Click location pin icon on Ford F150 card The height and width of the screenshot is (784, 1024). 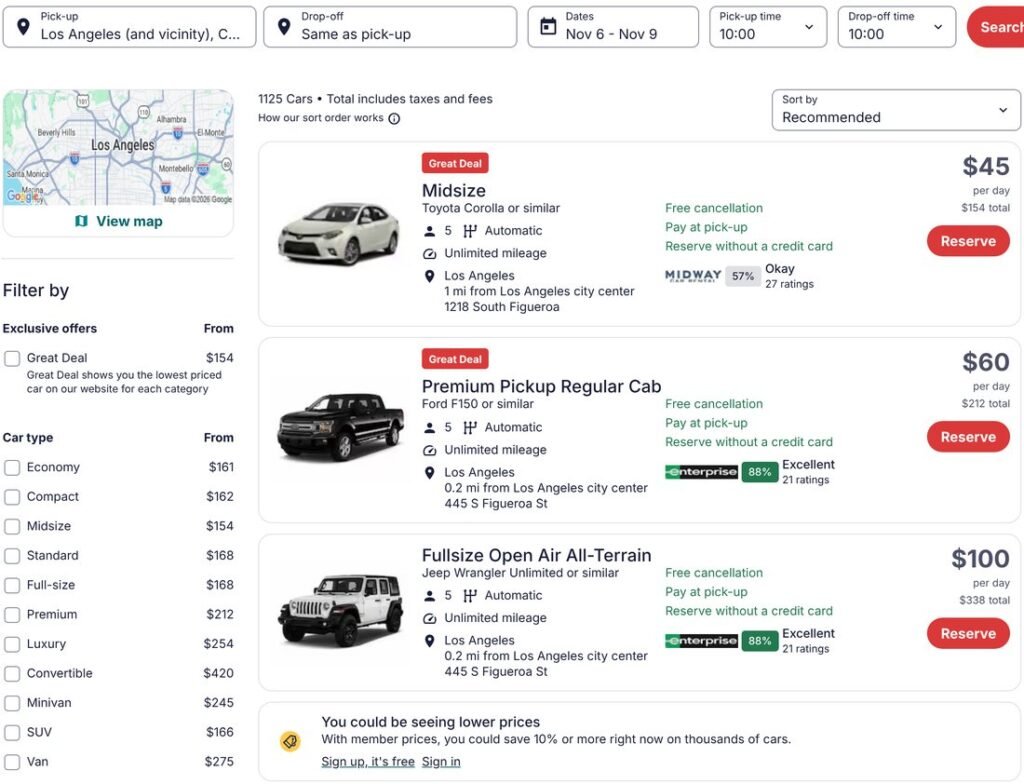[430, 473]
